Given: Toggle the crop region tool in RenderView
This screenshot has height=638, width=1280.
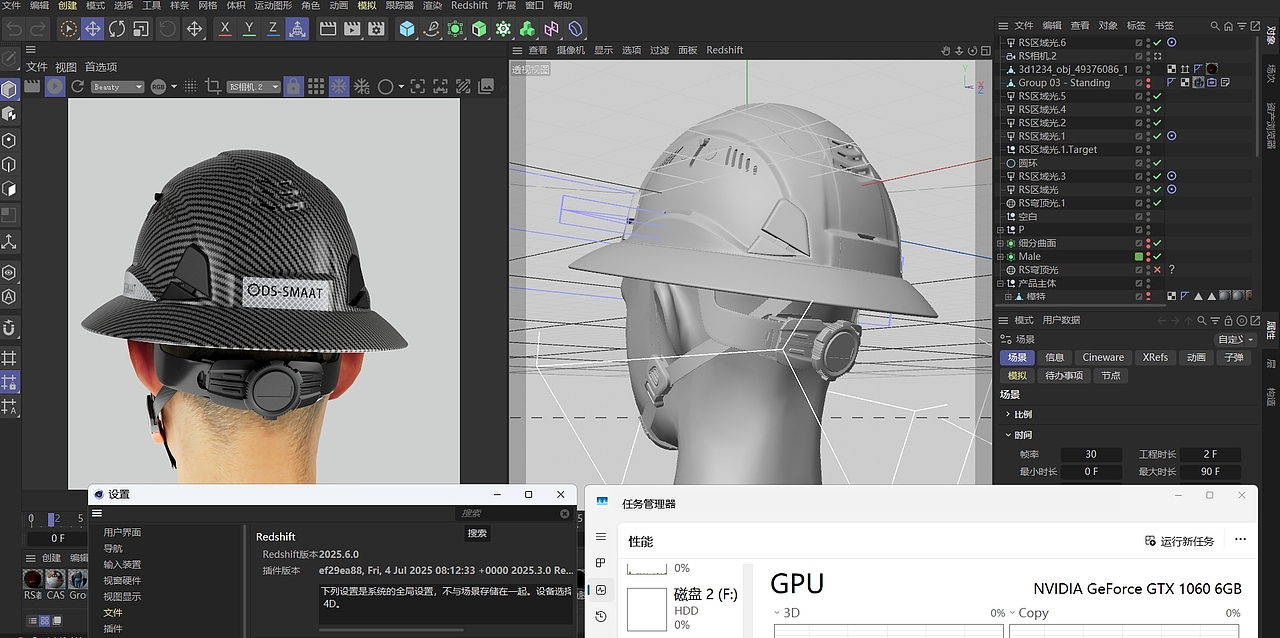Looking at the screenshot, I should click(x=213, y=87).
